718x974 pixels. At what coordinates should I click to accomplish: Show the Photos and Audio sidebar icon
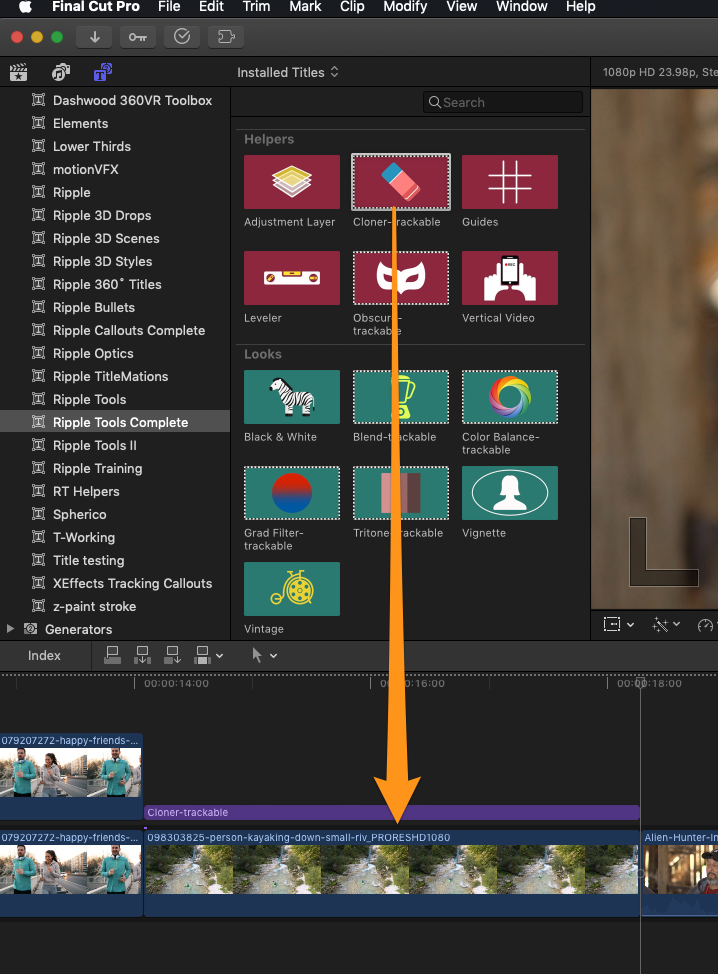tap(61, 72)
